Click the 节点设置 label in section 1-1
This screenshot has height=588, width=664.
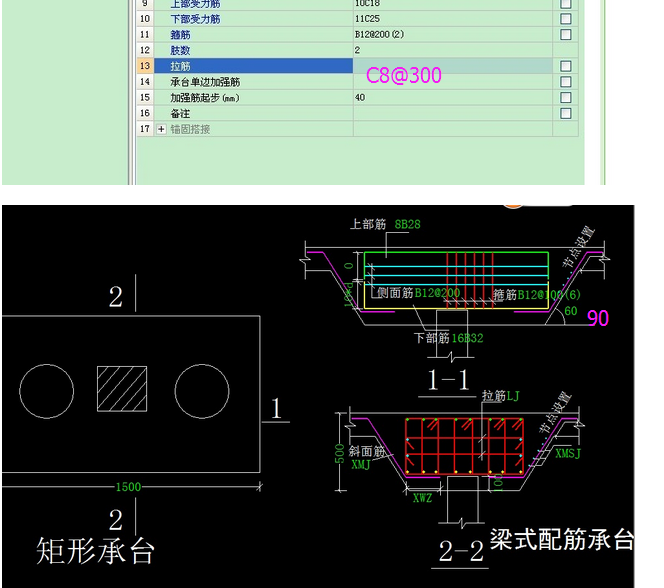click(x=578, y=247)
